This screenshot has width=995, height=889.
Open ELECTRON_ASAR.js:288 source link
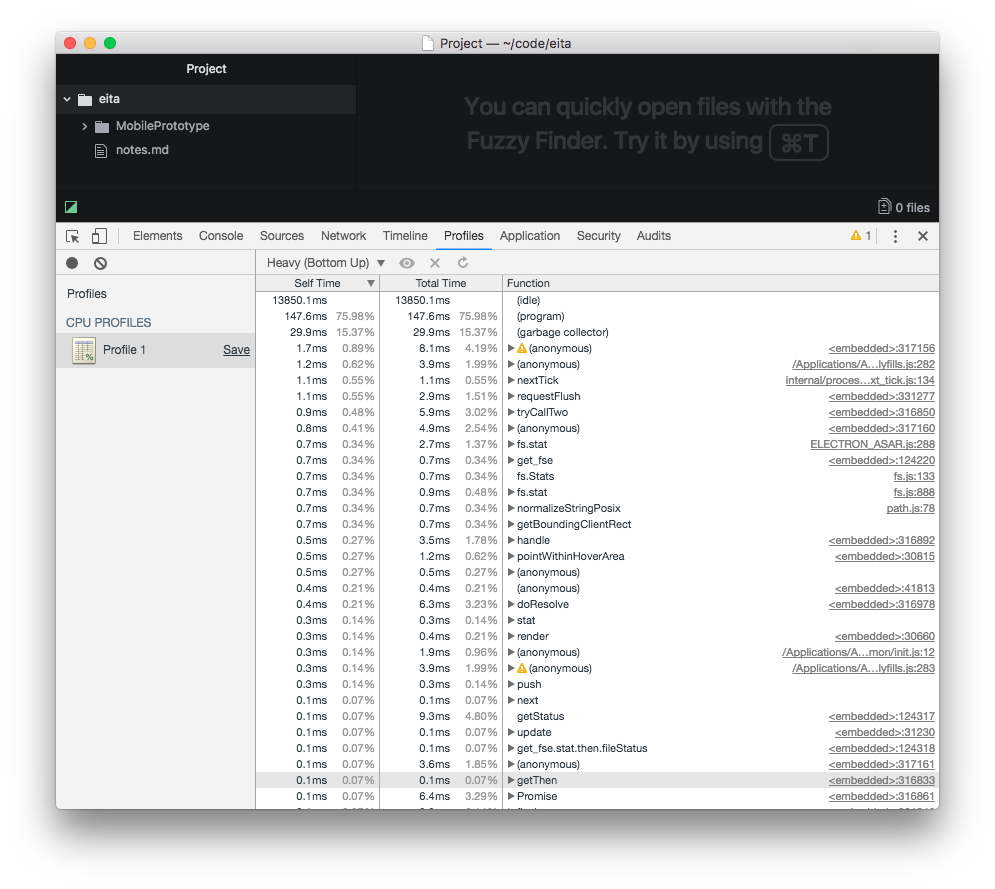pyautogui.click(x=873, y=444)
